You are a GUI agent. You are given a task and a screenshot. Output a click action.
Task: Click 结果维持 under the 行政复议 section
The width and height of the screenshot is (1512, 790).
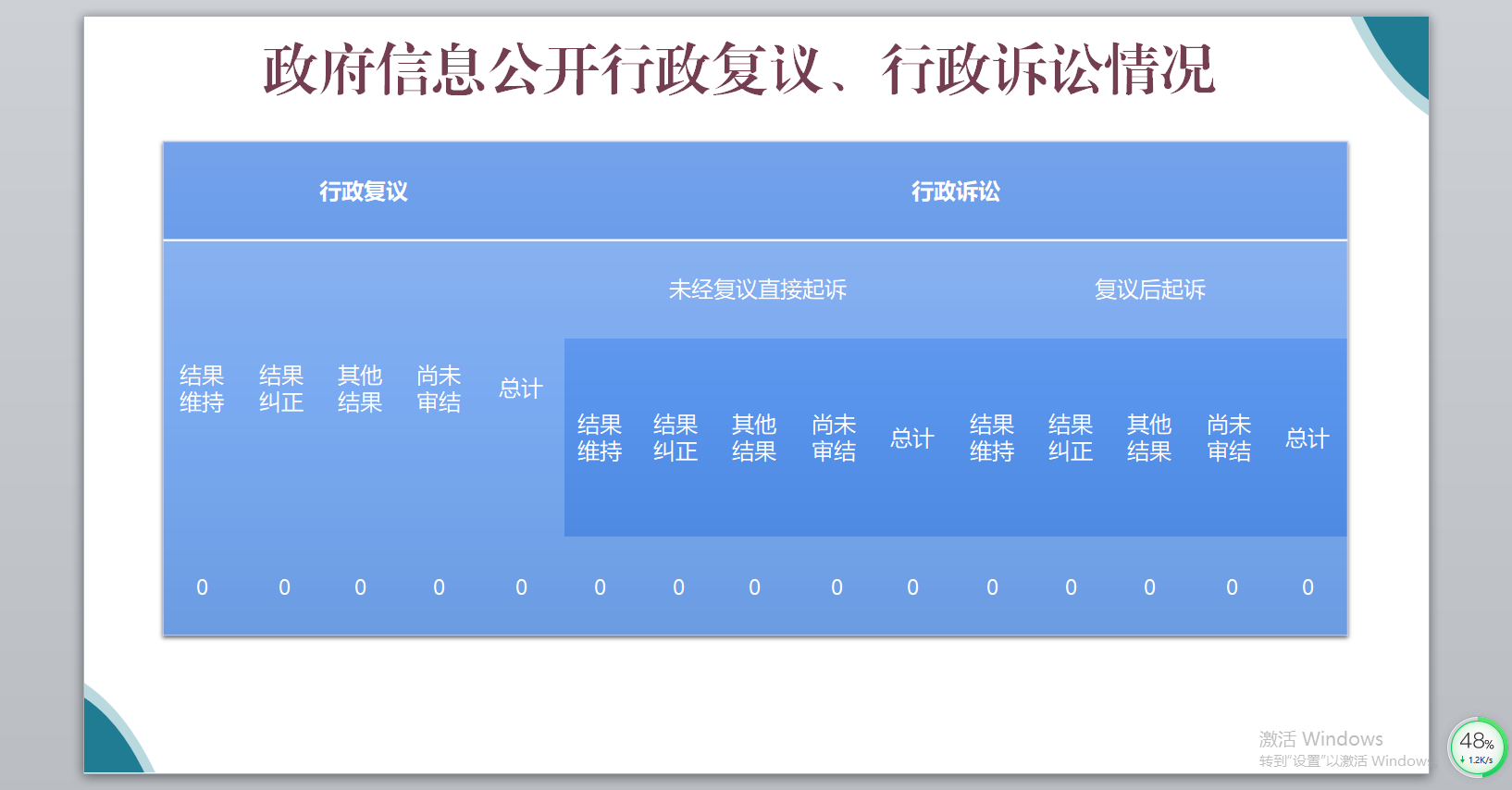tap(202, 389)
